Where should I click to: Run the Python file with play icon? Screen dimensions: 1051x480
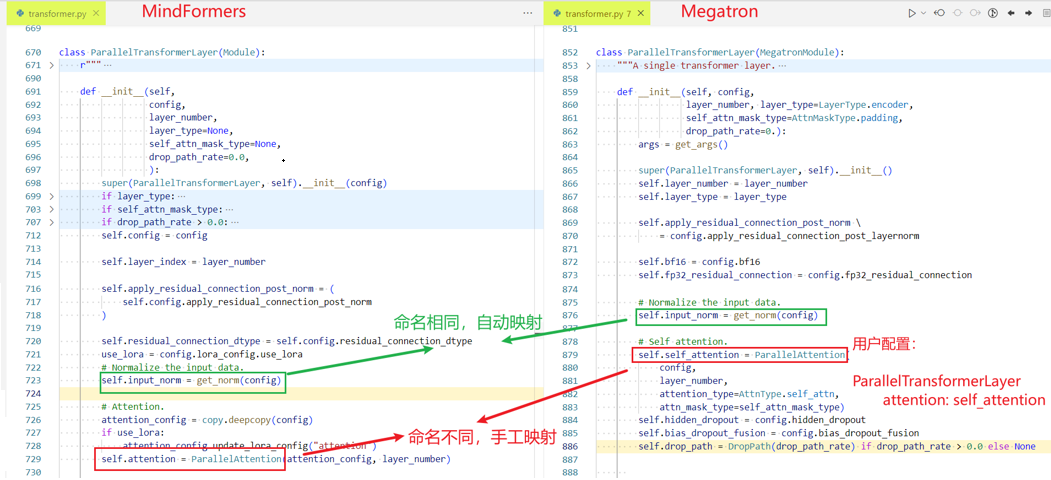pos(912,13)
